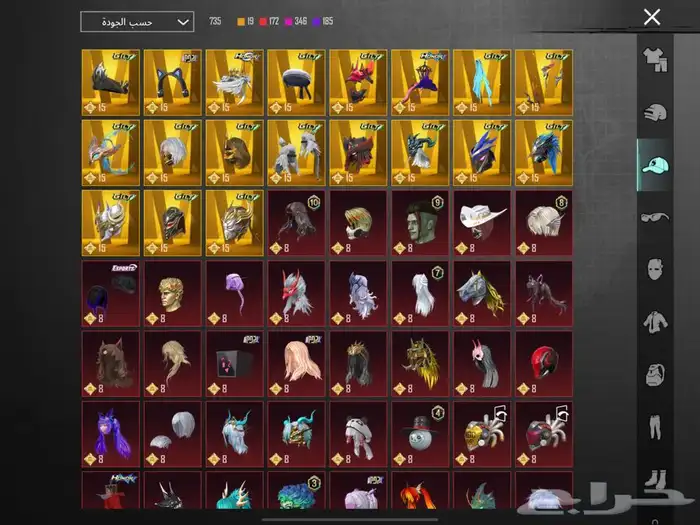Viewport: 700px width, 525px height.
Task: Select the silver winged helmet mythic item
Action: [111, 223]
